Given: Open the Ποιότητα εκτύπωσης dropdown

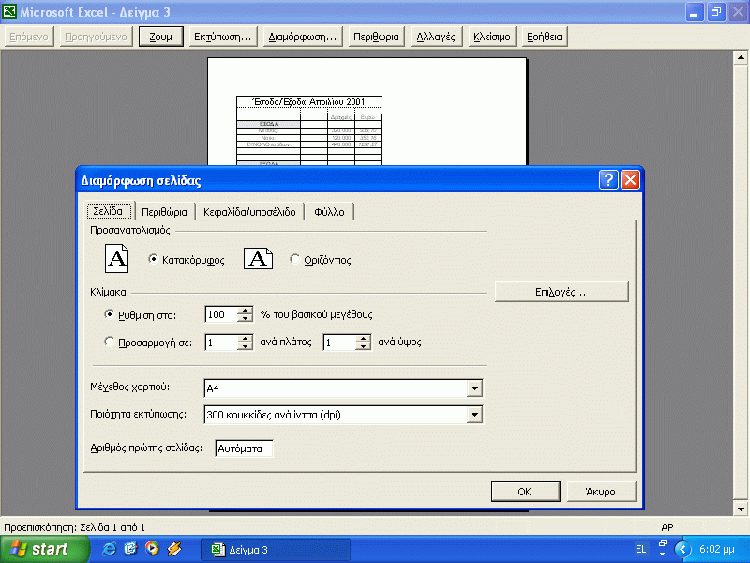Looking at the screenshot, I should coord(474,414).
